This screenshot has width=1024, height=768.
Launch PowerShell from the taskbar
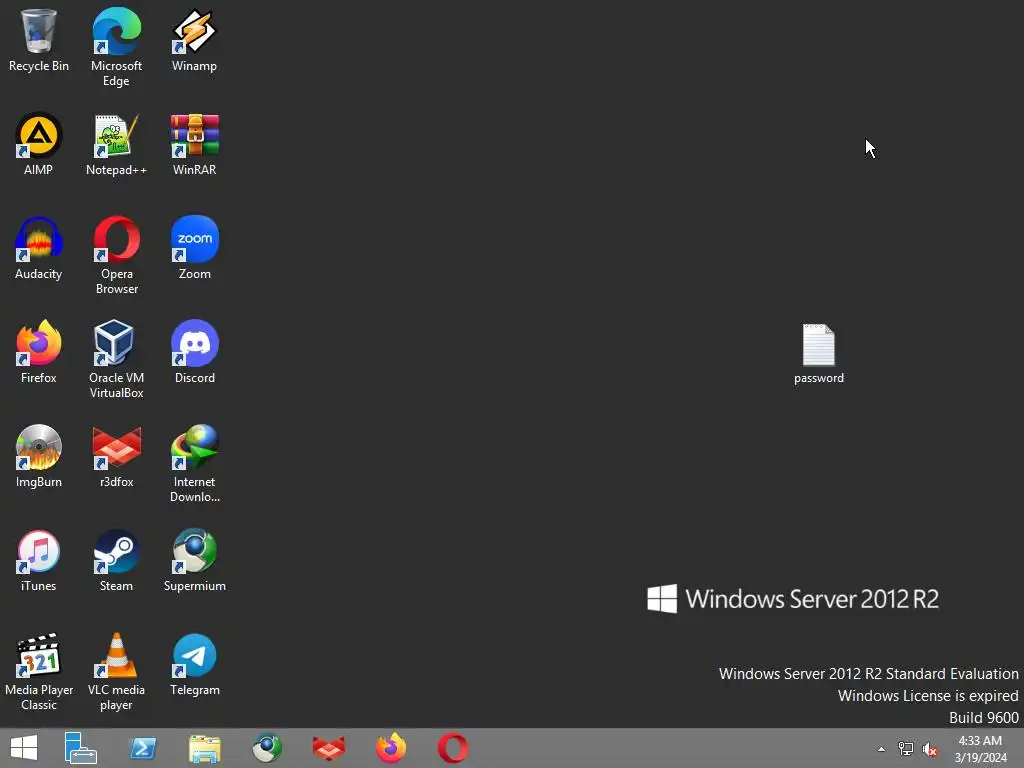pyautogui.click(x=143, y=748)
